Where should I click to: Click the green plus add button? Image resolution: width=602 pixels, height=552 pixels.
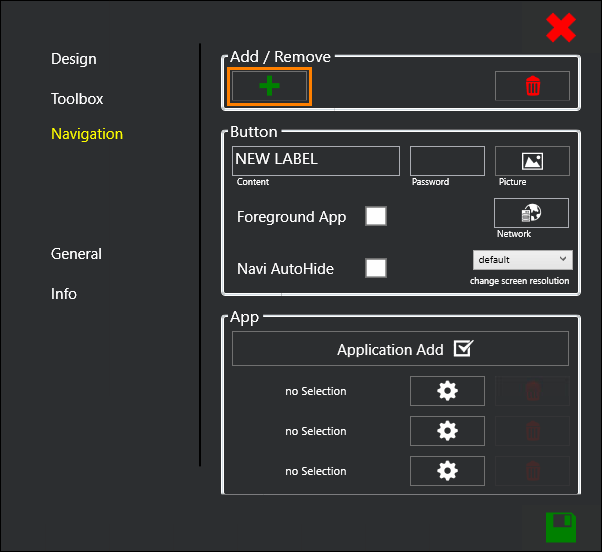[269, 87]
